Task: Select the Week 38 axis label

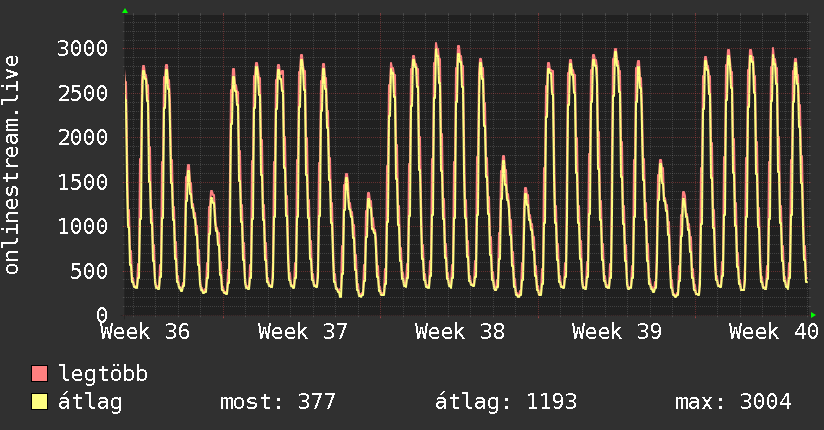Action: pos(460,332)
